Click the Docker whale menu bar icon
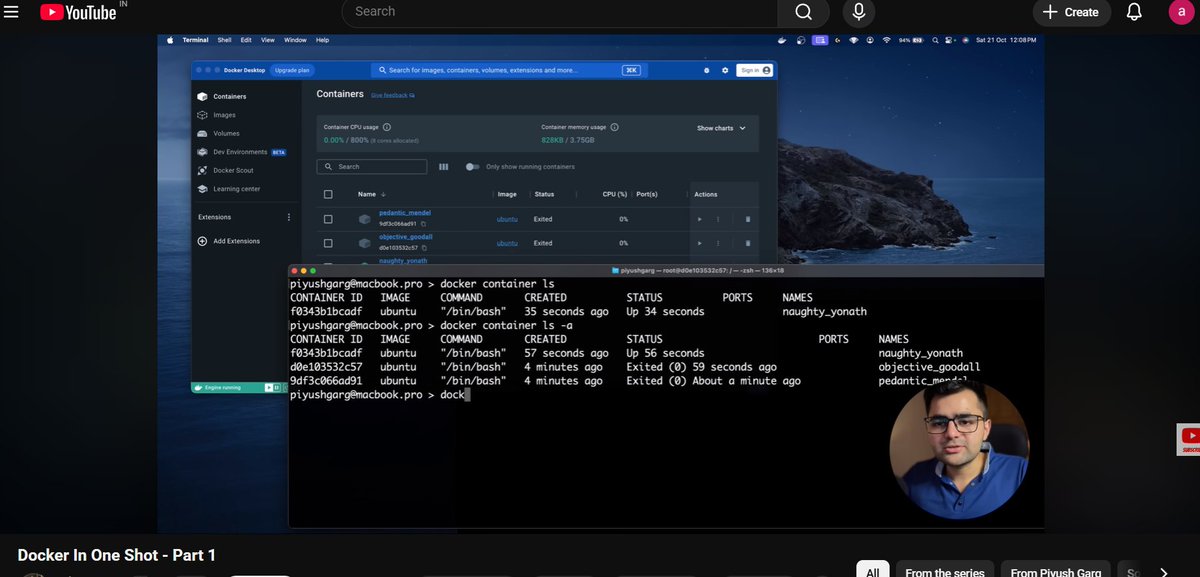The image size is (1200, 577). click(x=782, y=40)
